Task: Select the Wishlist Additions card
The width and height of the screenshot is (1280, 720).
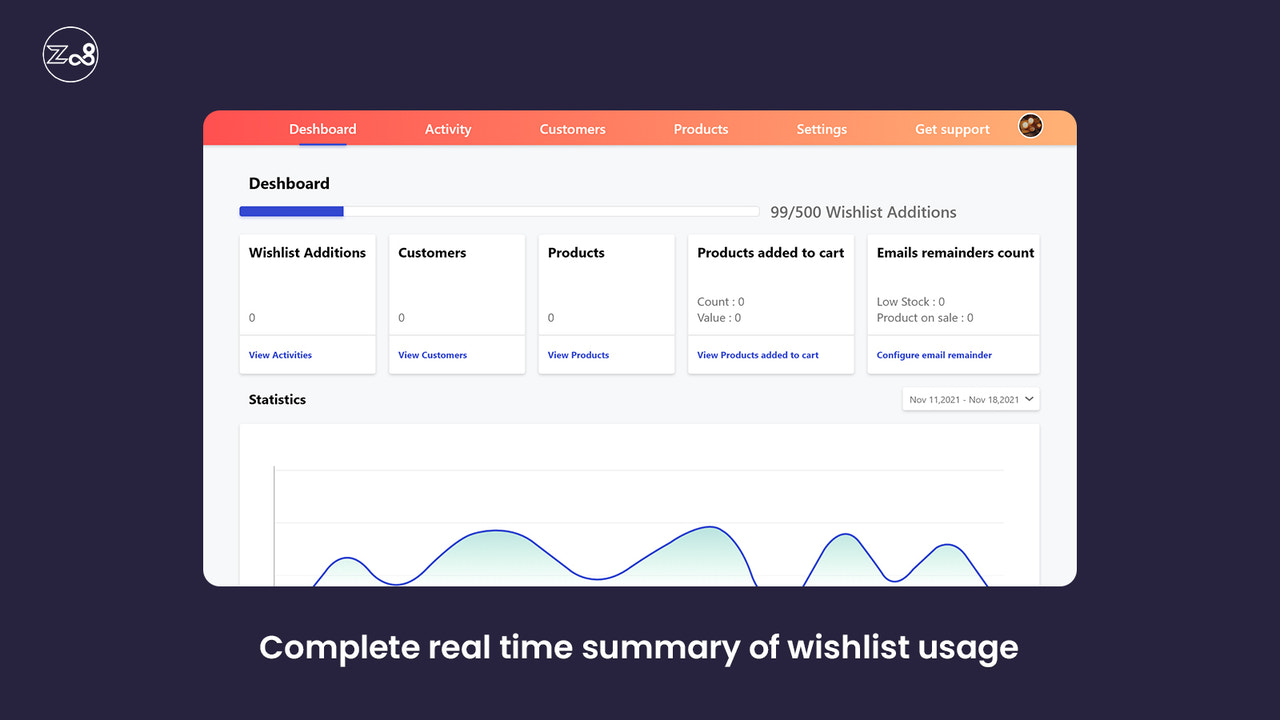Action: 307,285
